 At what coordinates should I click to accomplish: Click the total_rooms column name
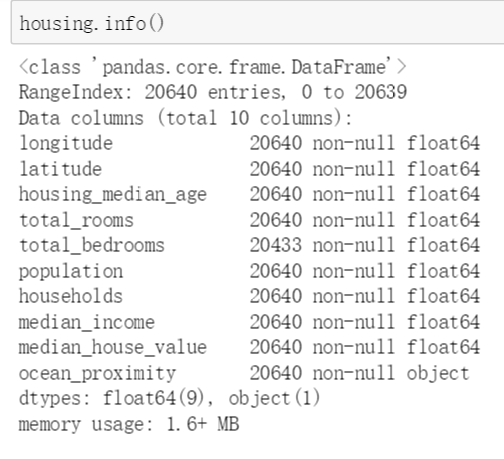[x=76, y=220]
